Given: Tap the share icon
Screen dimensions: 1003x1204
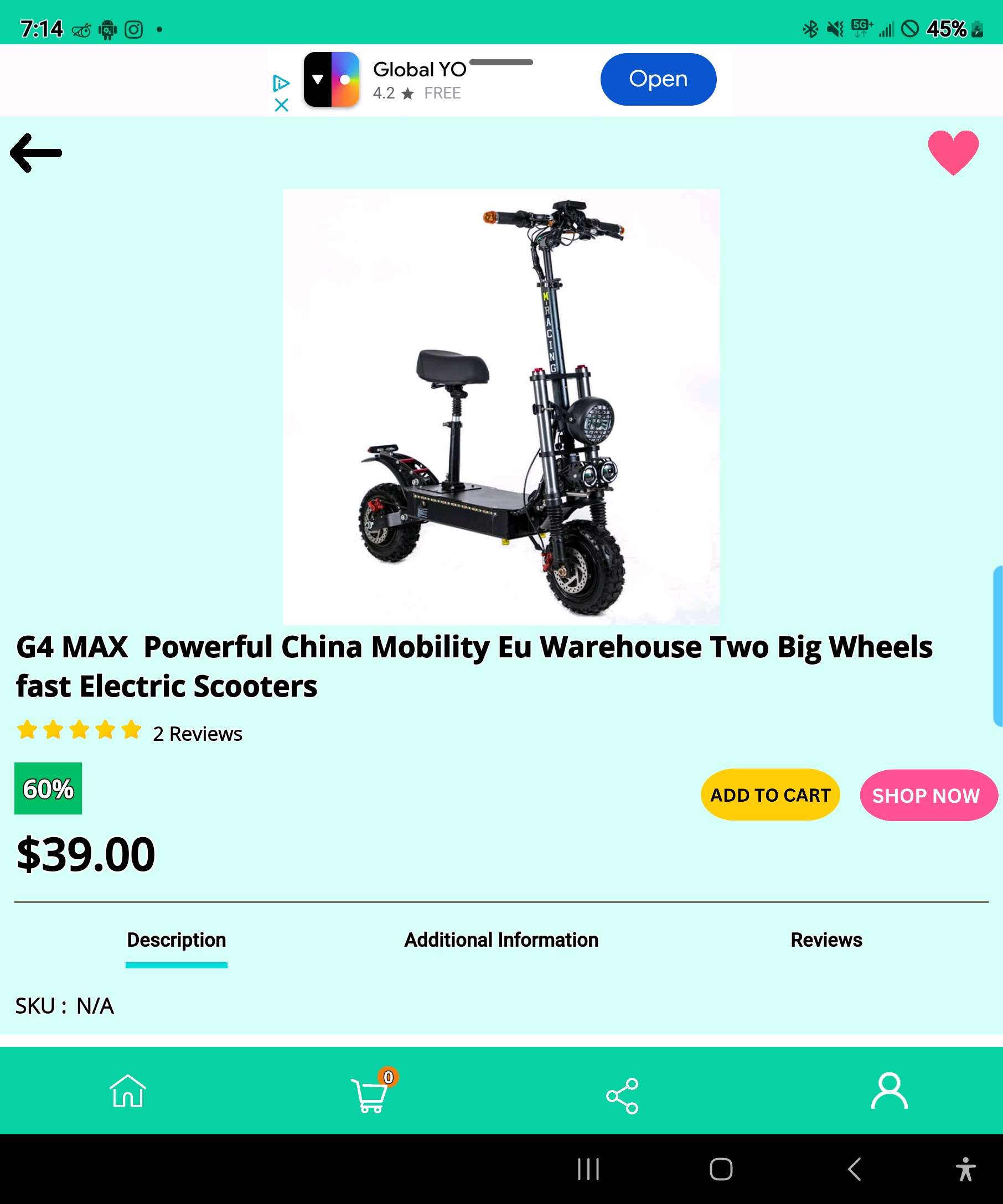Looking at the screenshot, I should click(x=622, y=1096).
